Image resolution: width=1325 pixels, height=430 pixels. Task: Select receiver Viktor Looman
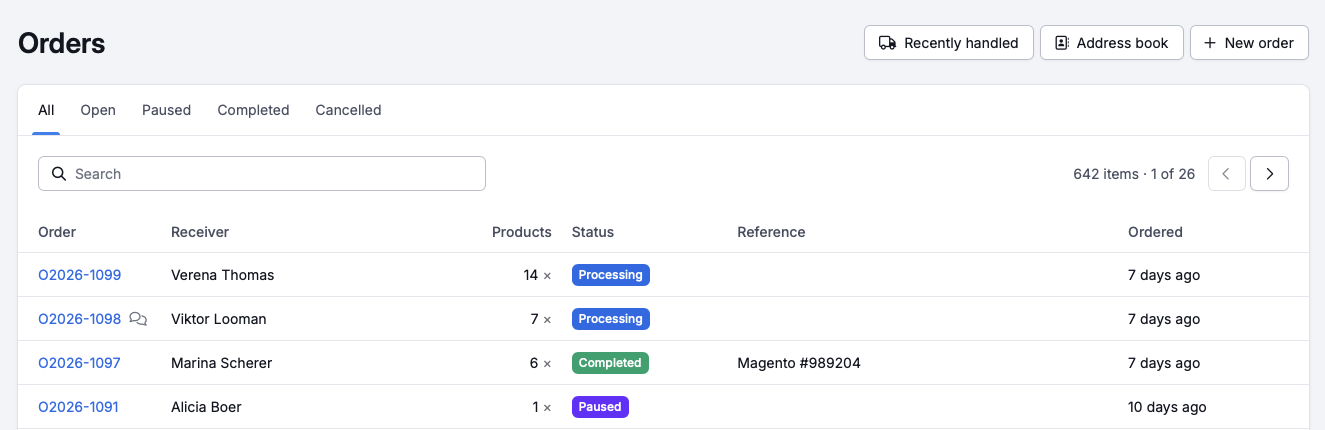coord(219,319)
